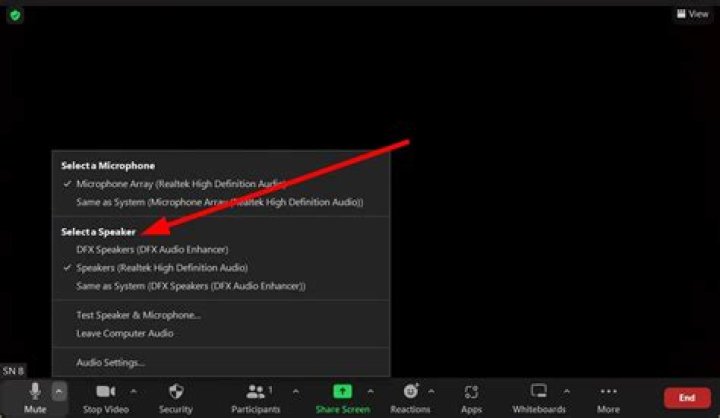Open the Whiteboards icon
The width and height of the screenshot is (720, 418).
(x=539, y=391)
